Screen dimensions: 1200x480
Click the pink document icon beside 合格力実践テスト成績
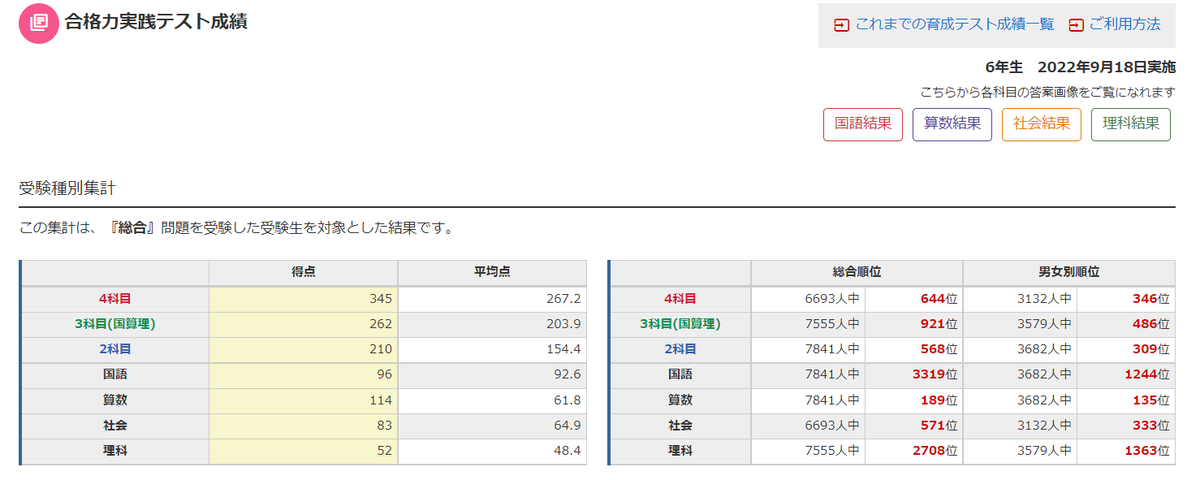click(x=38, y=23)
